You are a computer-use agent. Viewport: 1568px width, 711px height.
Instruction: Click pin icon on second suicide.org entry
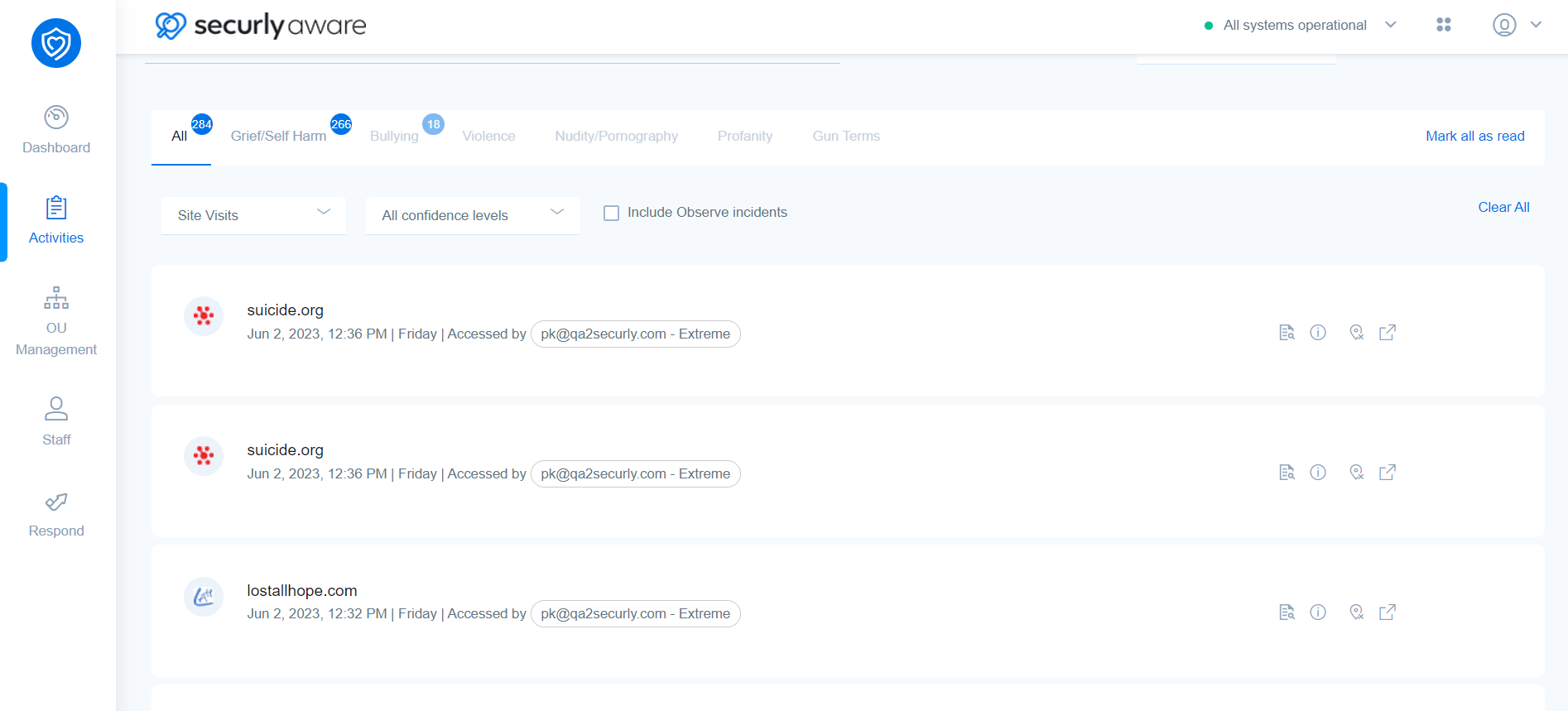pyautogui.click(x=1356, y=473)
